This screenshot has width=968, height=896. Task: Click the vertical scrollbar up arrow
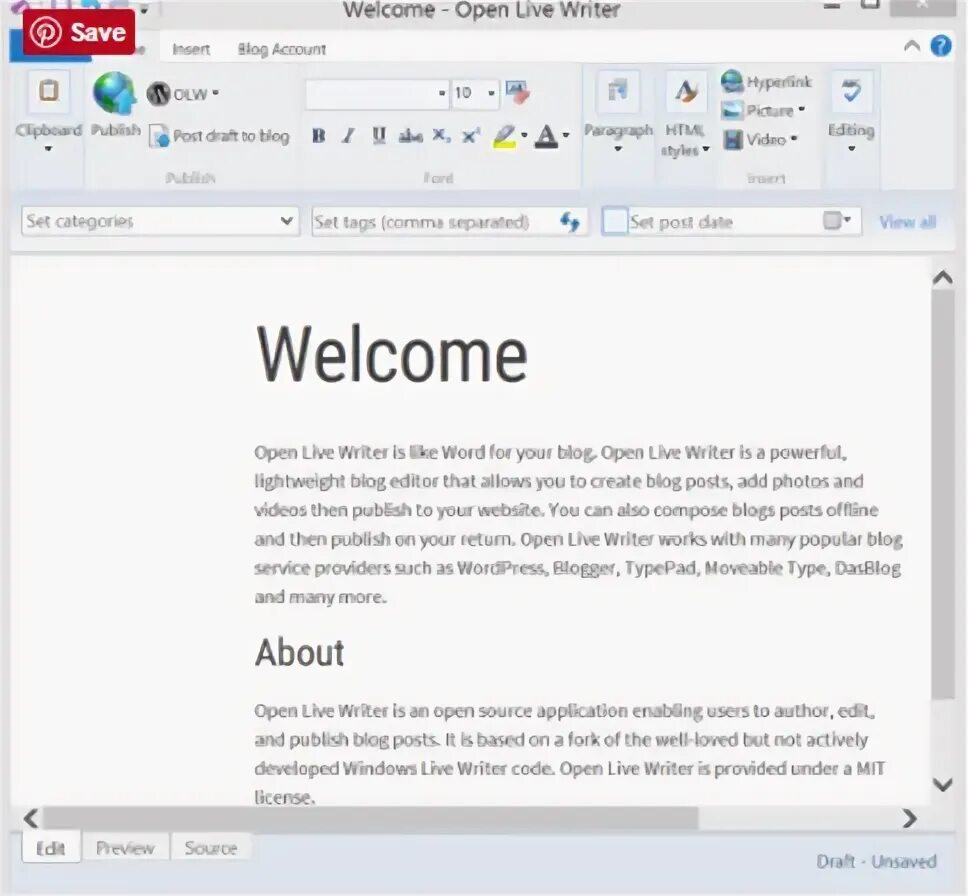[943, 277]
